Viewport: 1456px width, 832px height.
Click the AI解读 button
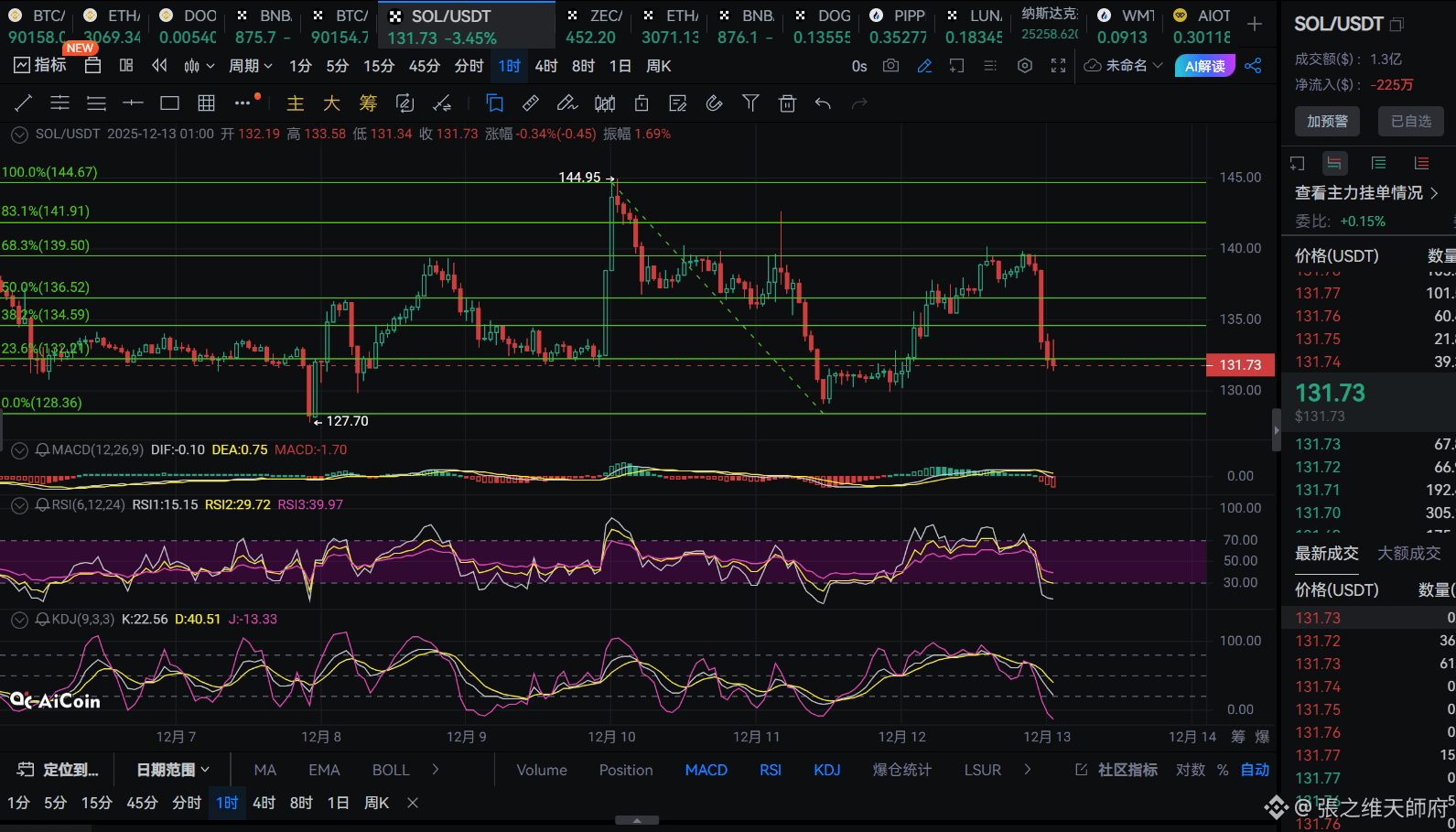pos(1204,66)
